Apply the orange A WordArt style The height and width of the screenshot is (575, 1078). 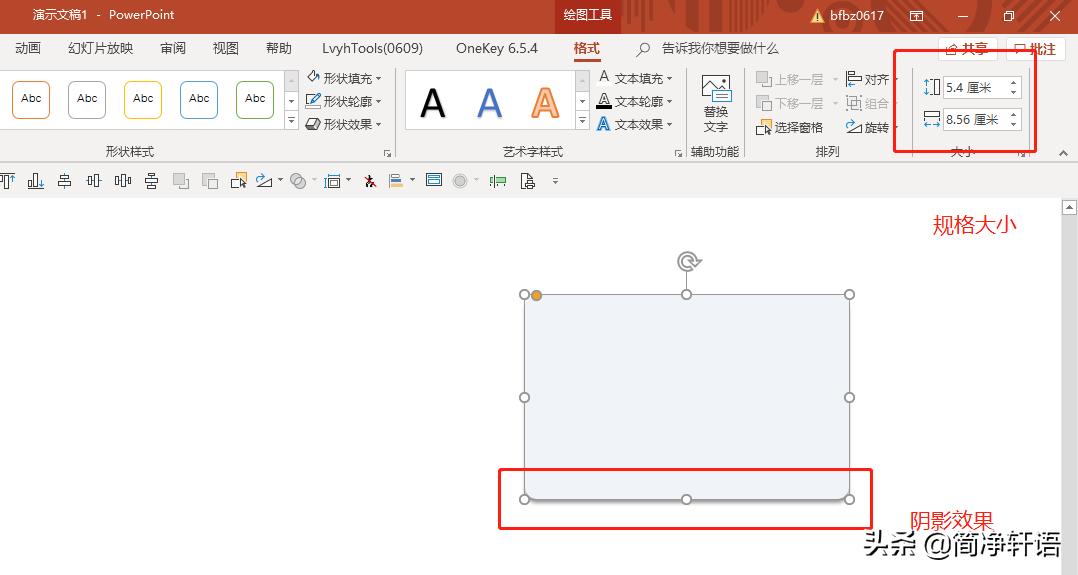click(x=545, y=102)
